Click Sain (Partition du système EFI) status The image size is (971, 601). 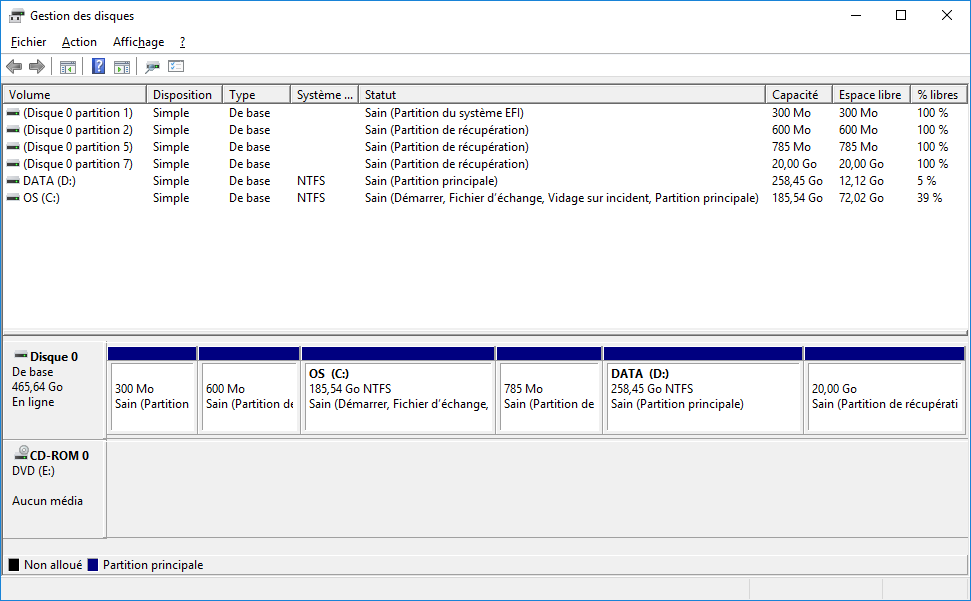pyautogui.click(x=444, y=113)
